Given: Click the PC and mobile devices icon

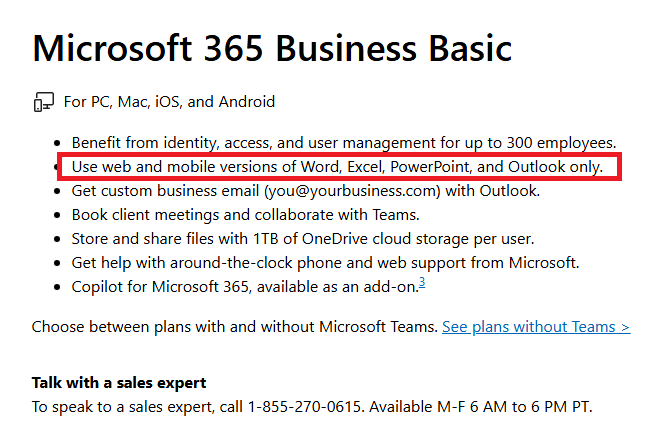Looking at the screenshot, I should 43,102.
